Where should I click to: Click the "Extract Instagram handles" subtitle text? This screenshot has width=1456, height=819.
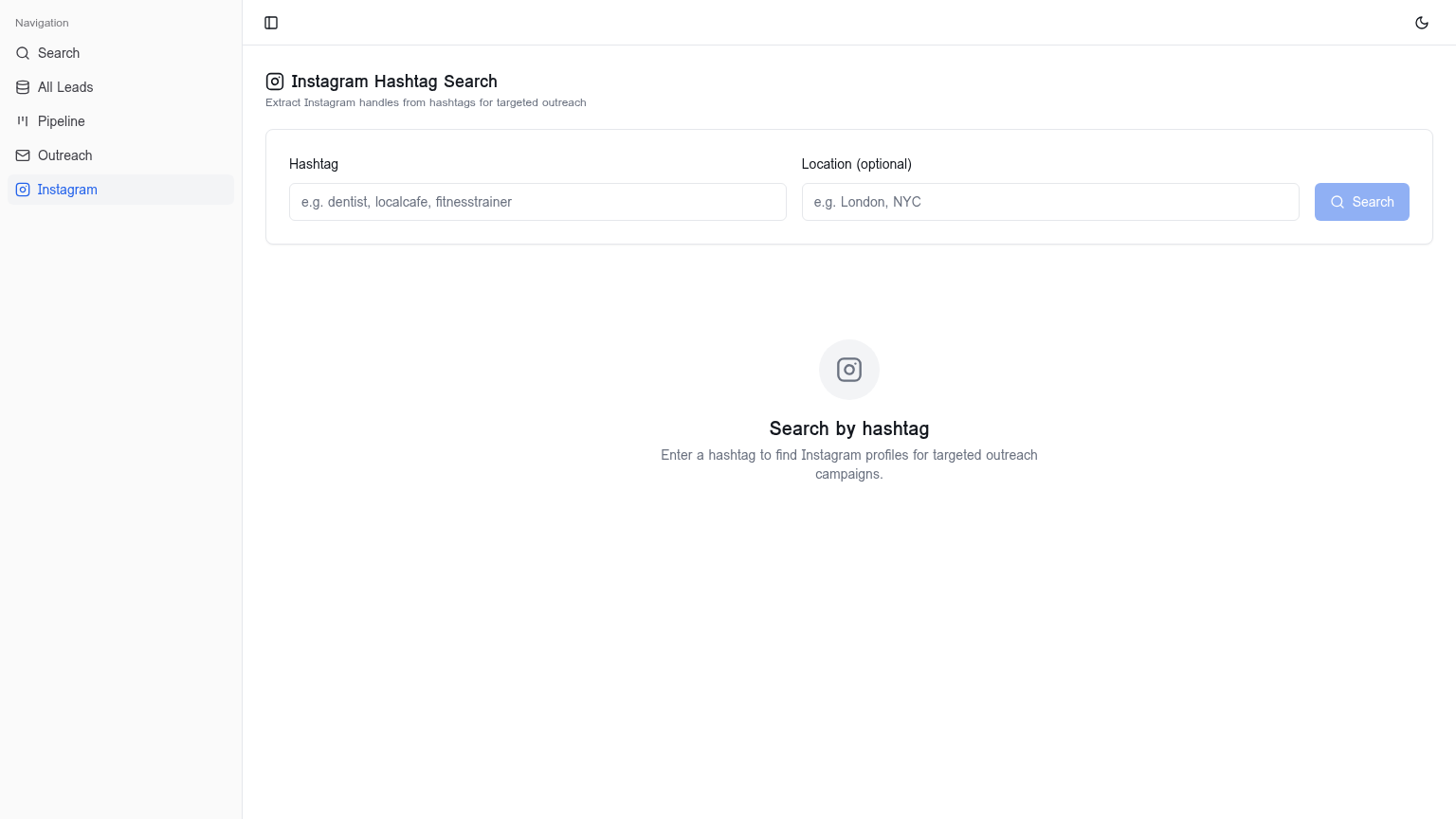426,102
